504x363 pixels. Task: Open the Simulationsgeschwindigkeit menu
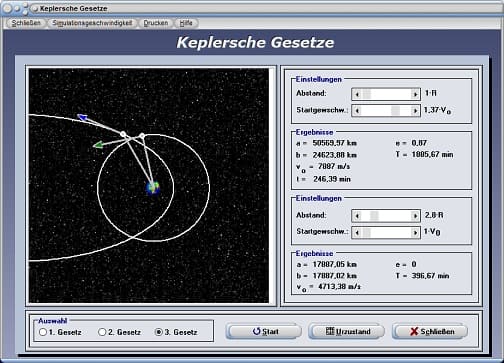pos(92,23)
